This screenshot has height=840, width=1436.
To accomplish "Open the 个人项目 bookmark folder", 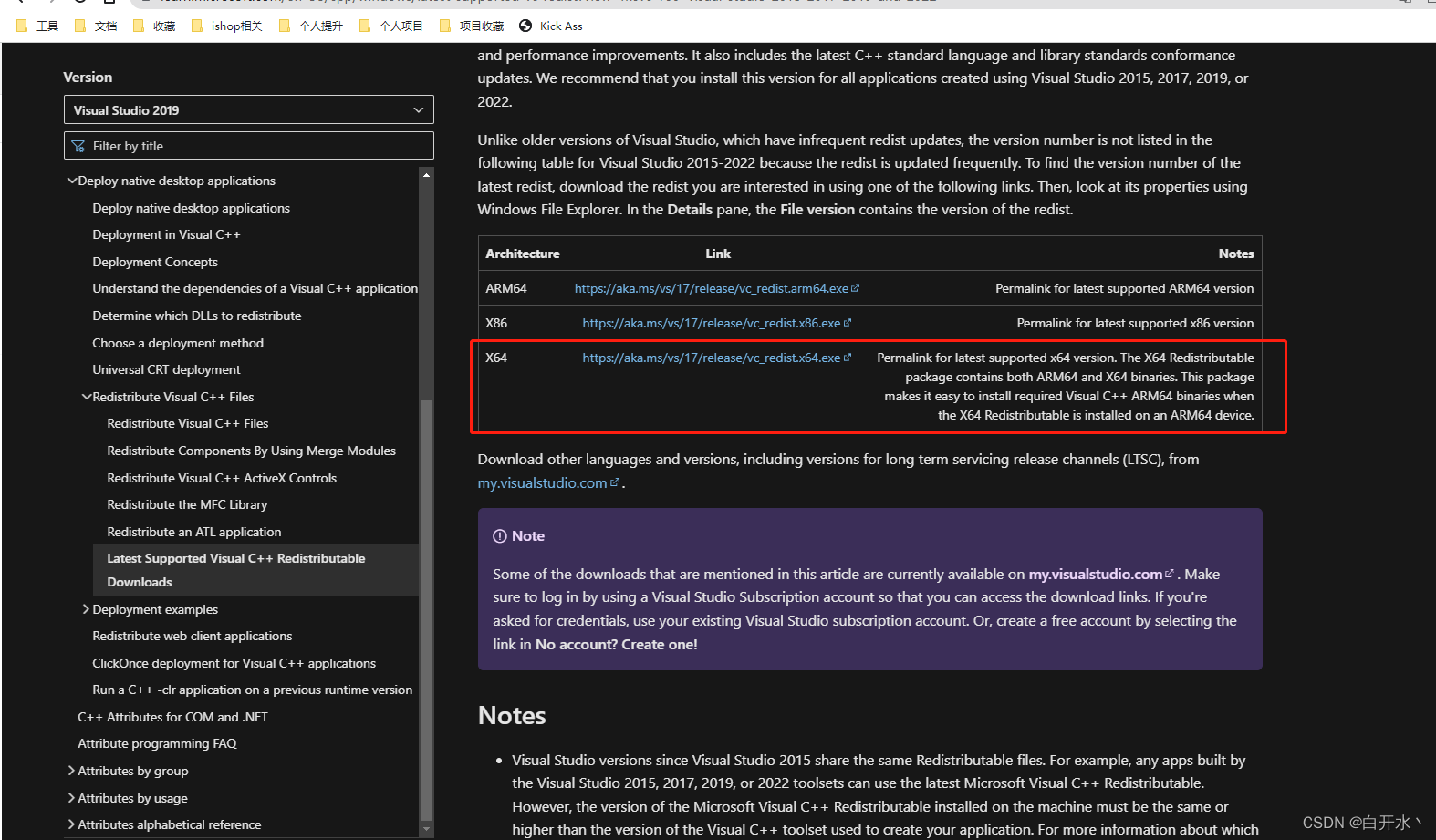I will pyautogui.click(x=391, y=26).
